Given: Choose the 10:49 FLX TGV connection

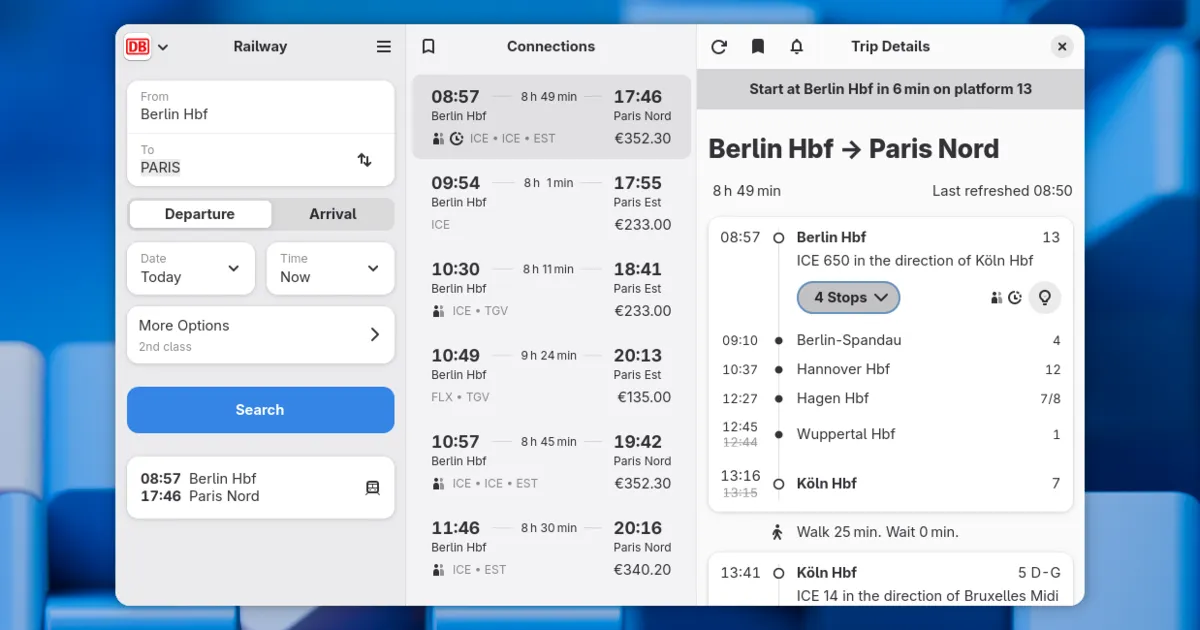Looking at the screenshot, I should (551, 375).
